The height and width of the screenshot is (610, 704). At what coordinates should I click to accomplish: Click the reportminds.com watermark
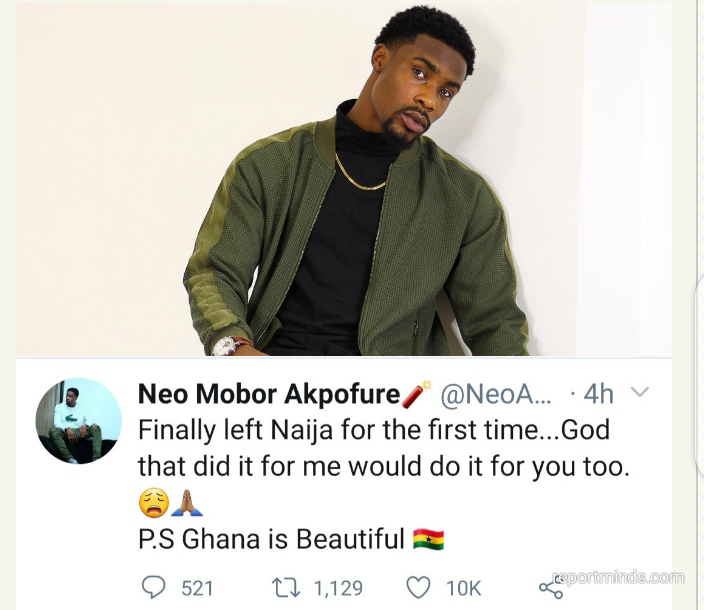coord(619,577)
